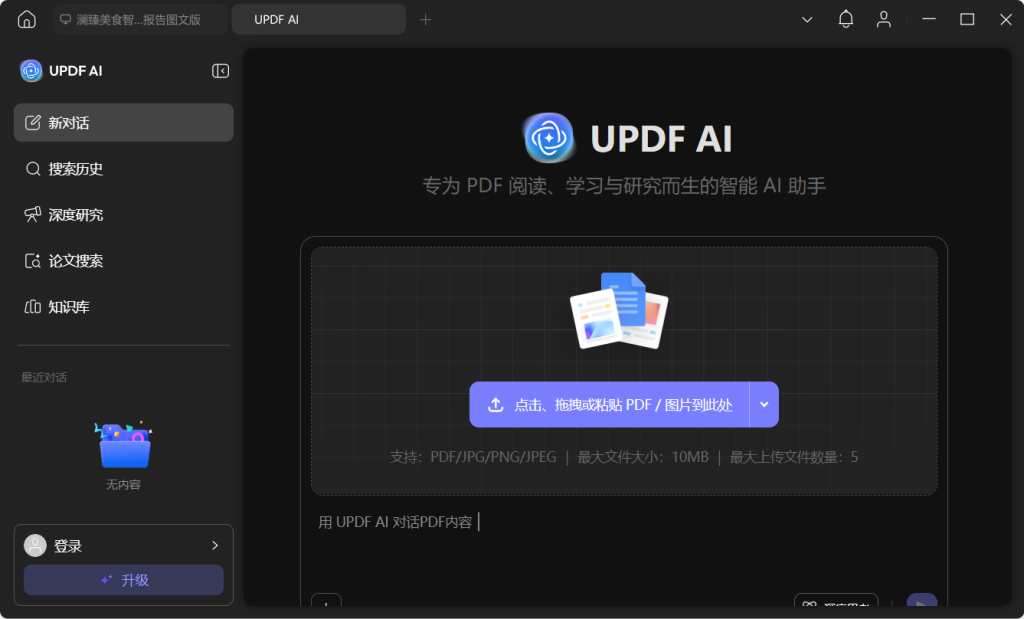Click the Home icon in title bar

click(x=27, y=19)
